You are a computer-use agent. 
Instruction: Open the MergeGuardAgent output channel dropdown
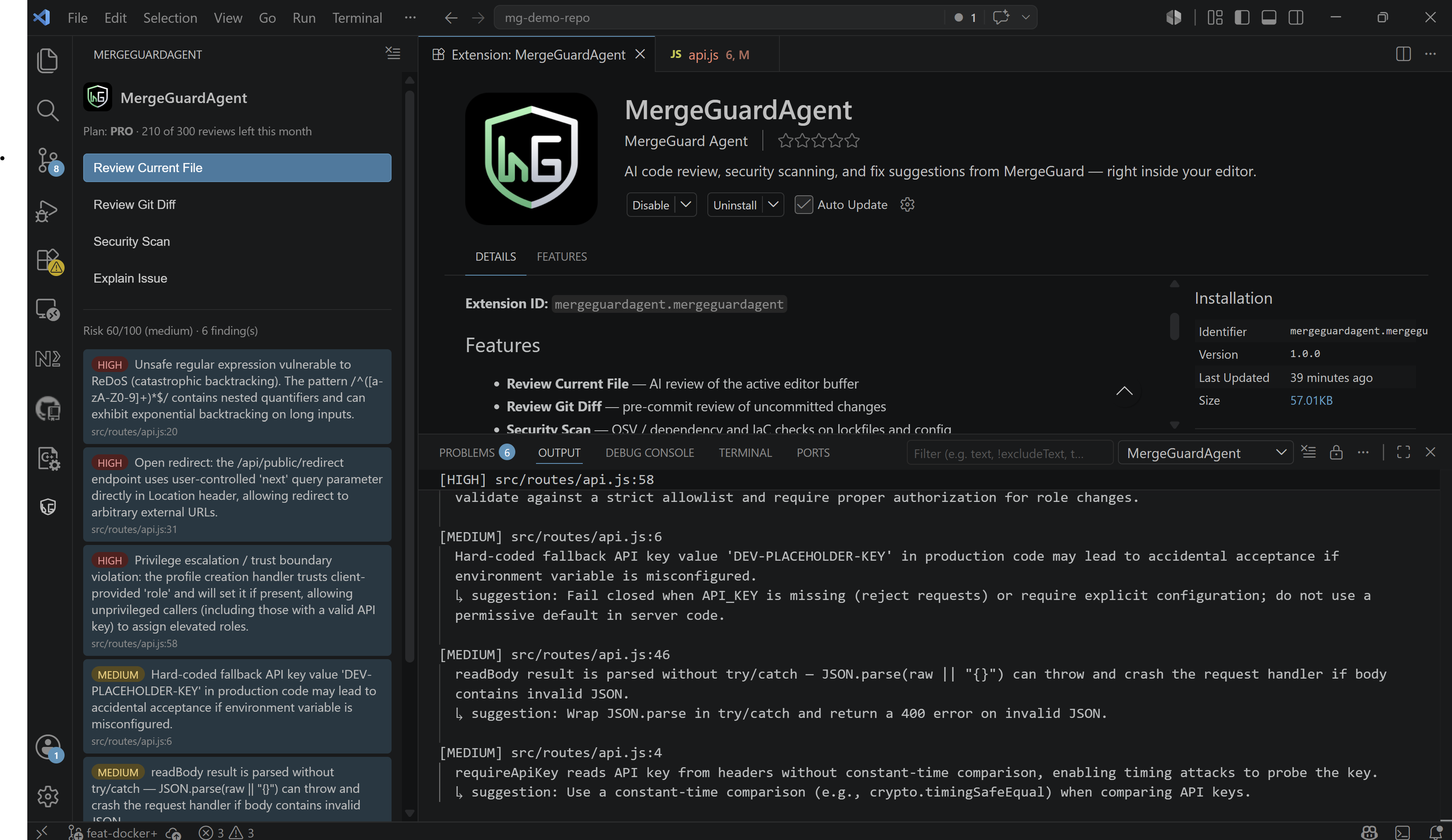[1205, 453]
